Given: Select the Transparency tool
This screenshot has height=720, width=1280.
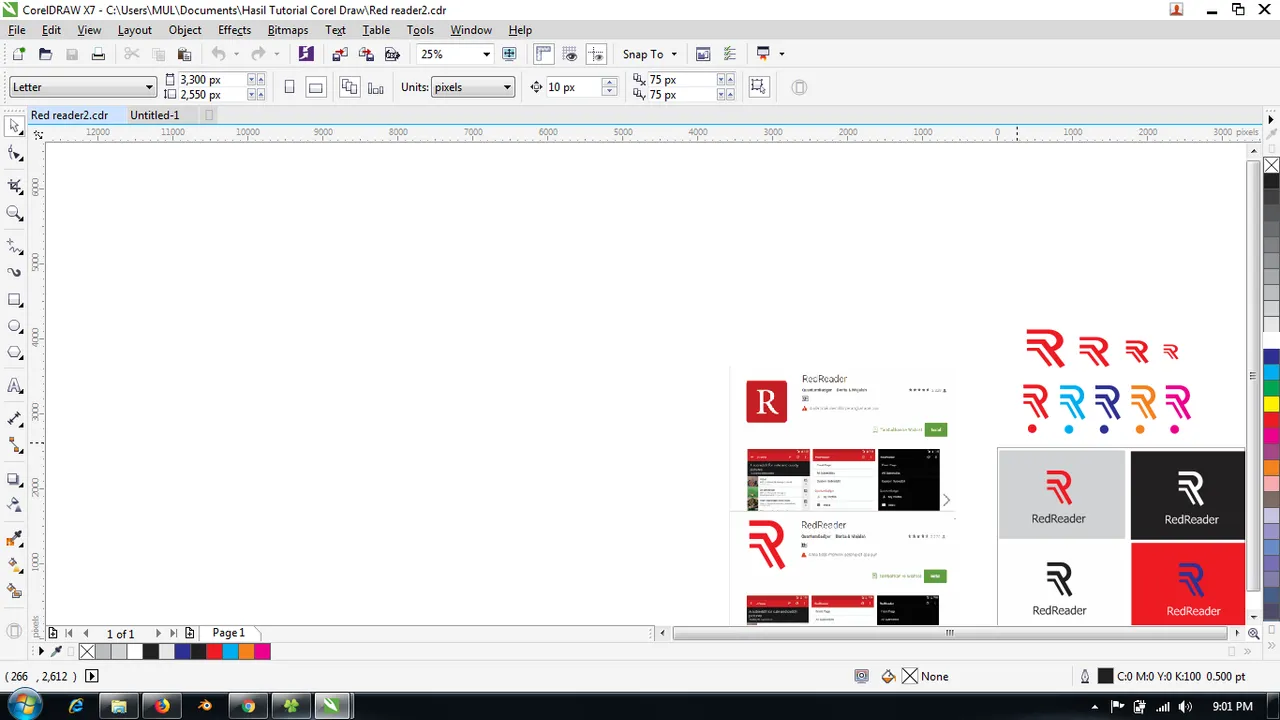Looking at the screenshot, I should [x=15, y=506].
